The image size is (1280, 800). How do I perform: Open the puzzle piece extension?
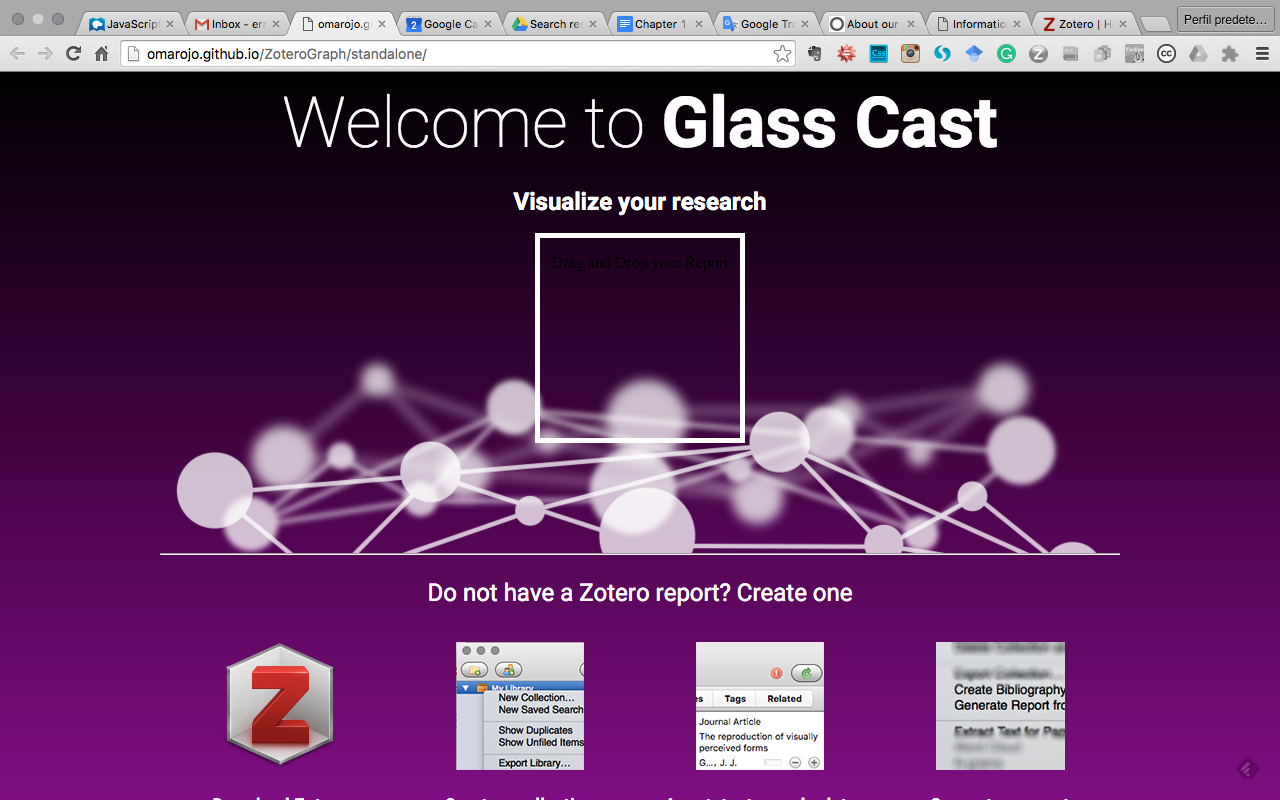click(x=1230, y=54)
